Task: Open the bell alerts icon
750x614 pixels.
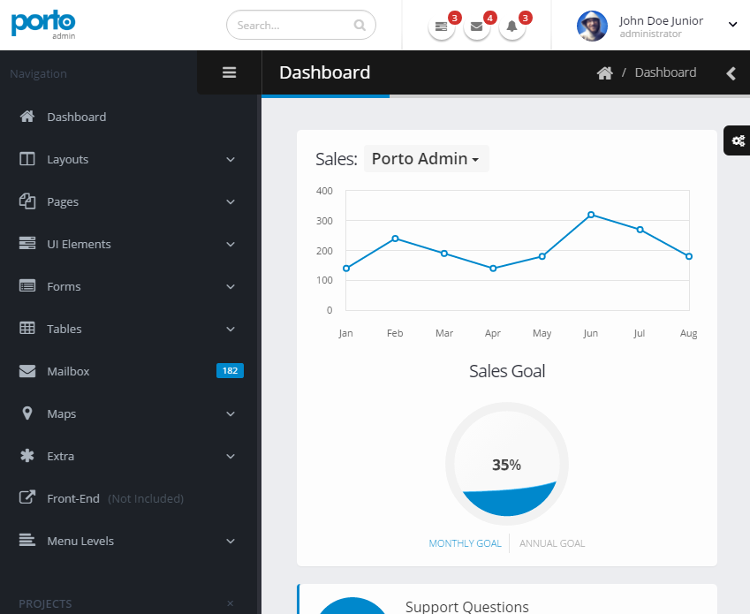Action: pos(512,26)
